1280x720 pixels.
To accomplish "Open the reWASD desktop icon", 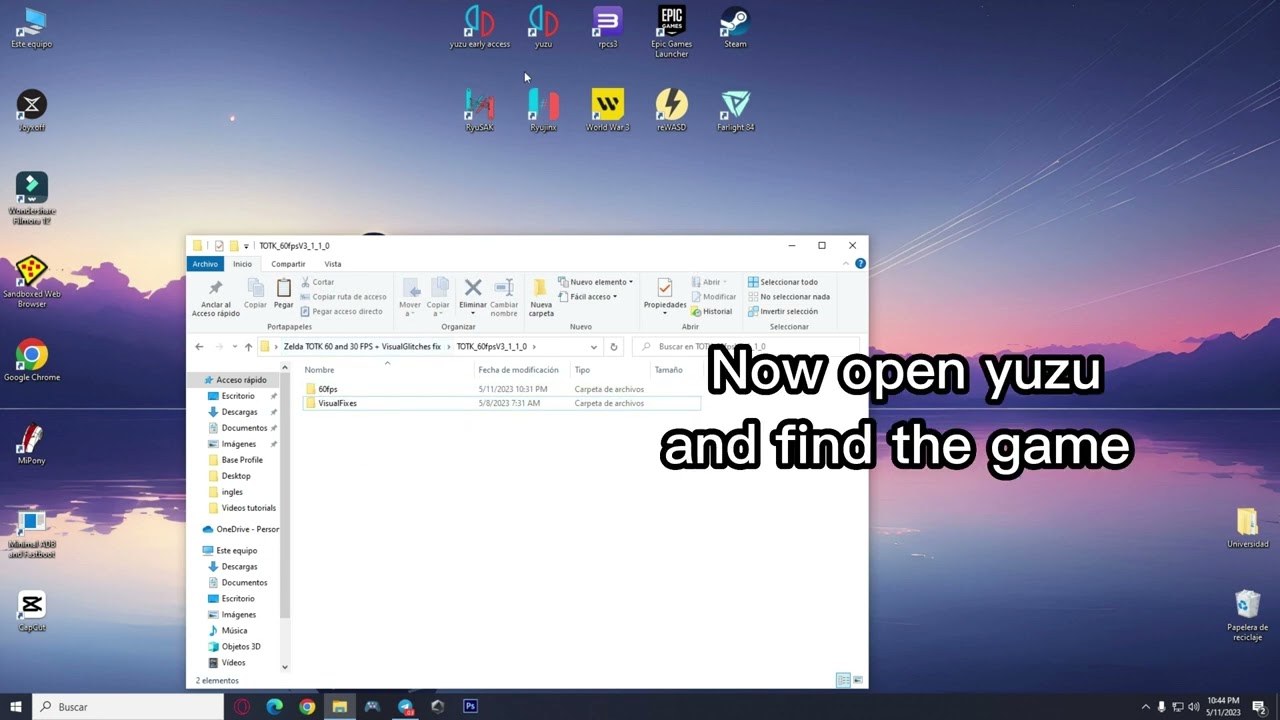I will (x=671, y=110).
